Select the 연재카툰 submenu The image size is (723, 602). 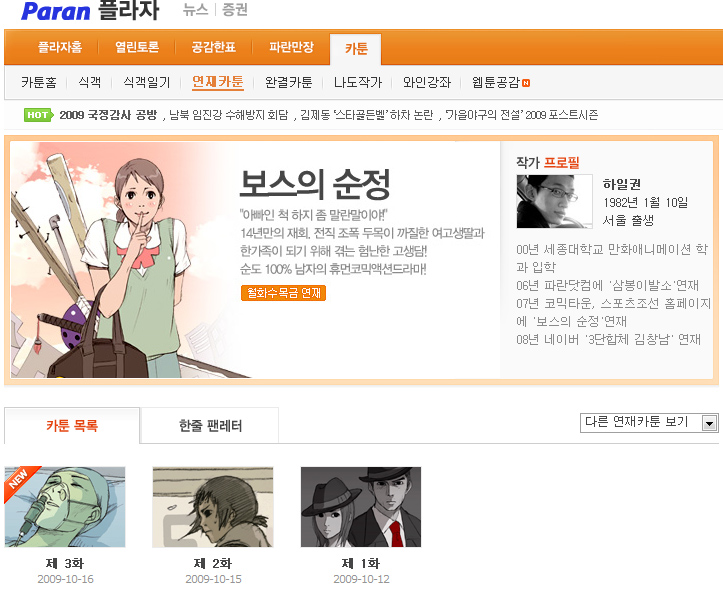[x=218, y=82]
